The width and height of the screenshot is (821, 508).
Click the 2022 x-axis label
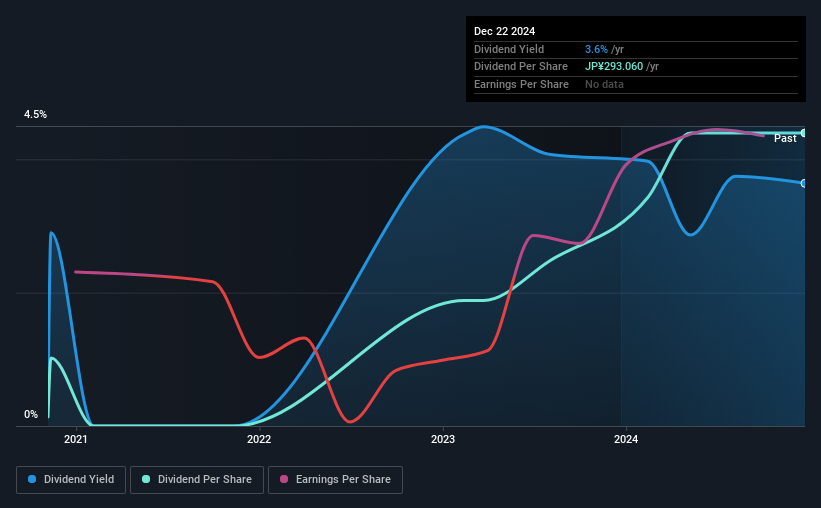click(x=259, y=439)
